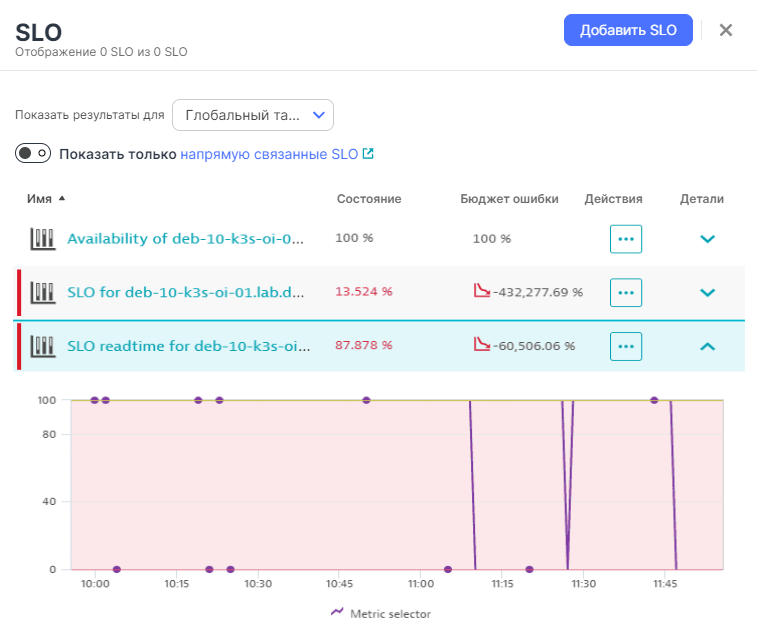The height and width of the screenshot is (632, 757).
Task: Expand details for SLO for deb-10-k3s row
Action: (707, 293)
